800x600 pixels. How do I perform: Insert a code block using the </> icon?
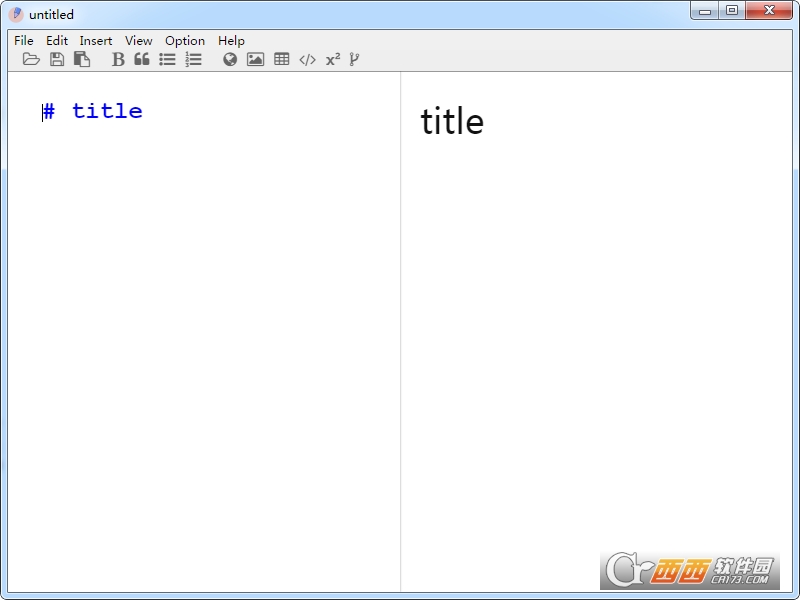[307, 59]
